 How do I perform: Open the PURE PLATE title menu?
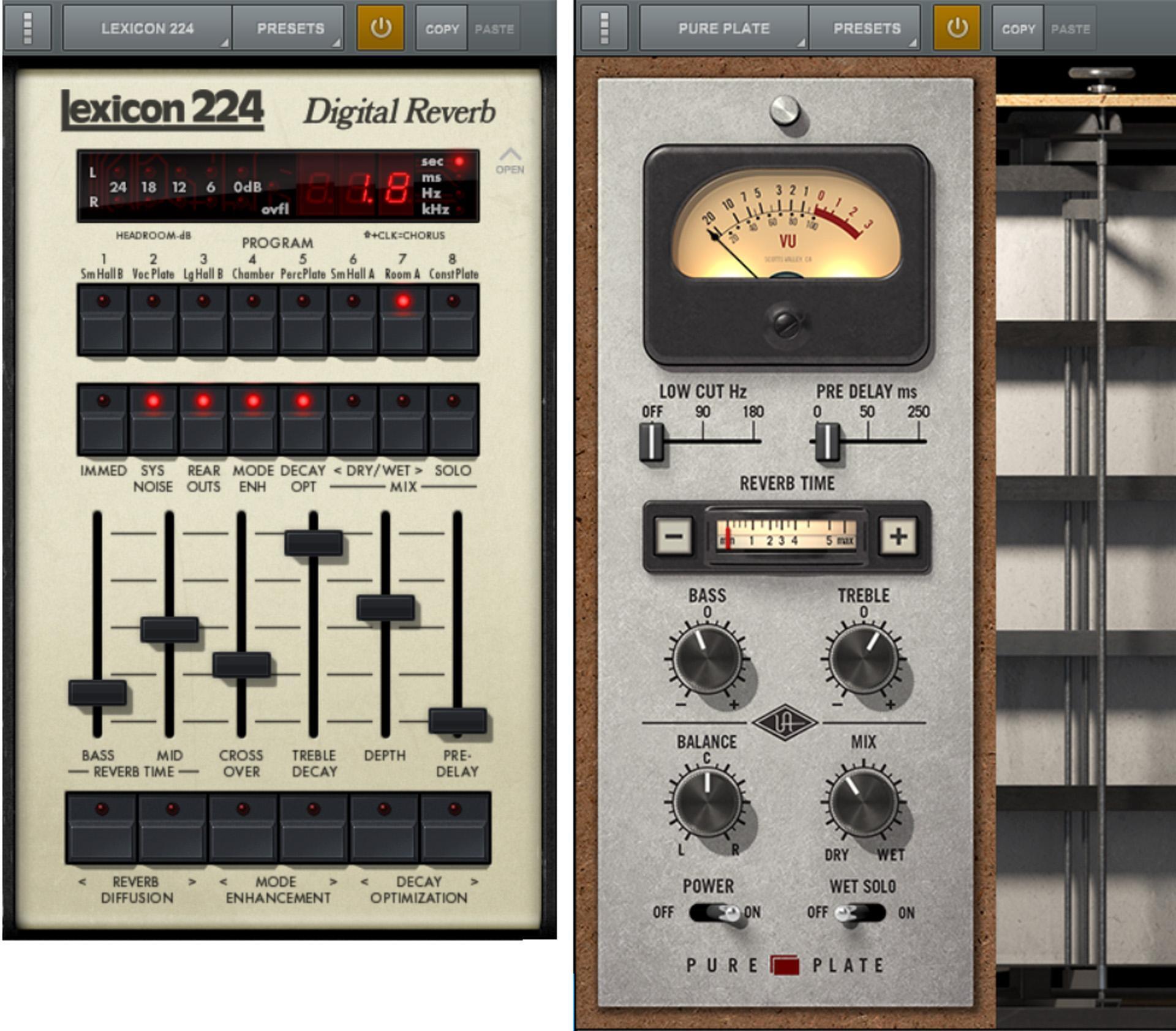click(723, 28)
